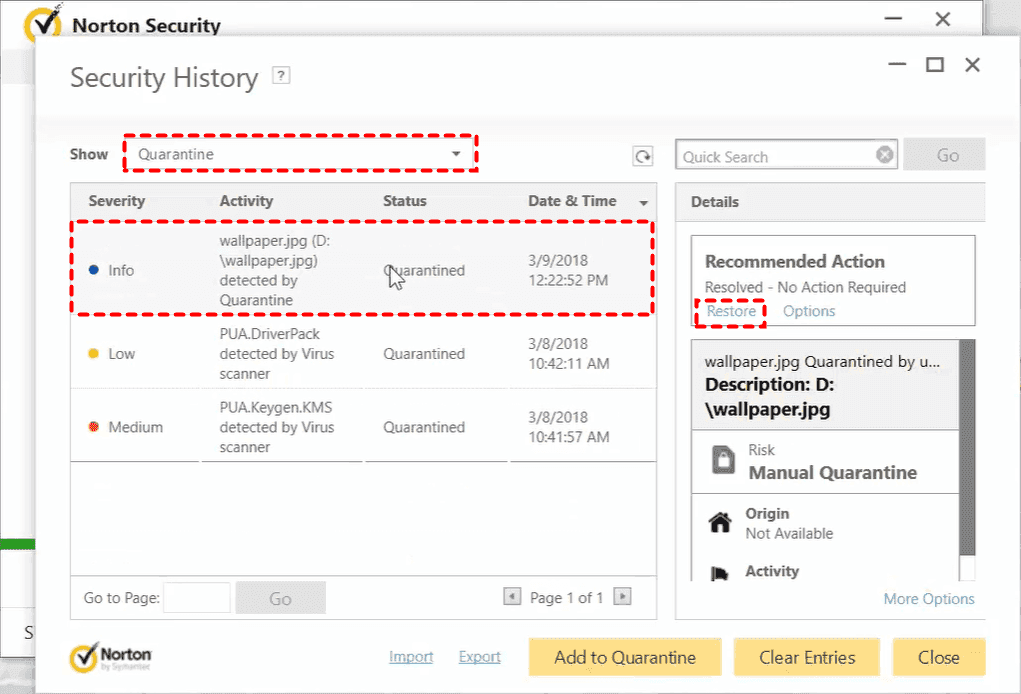Open the Show Quarantine dropdown
1021x694 pixels.
tap(300, 154)
